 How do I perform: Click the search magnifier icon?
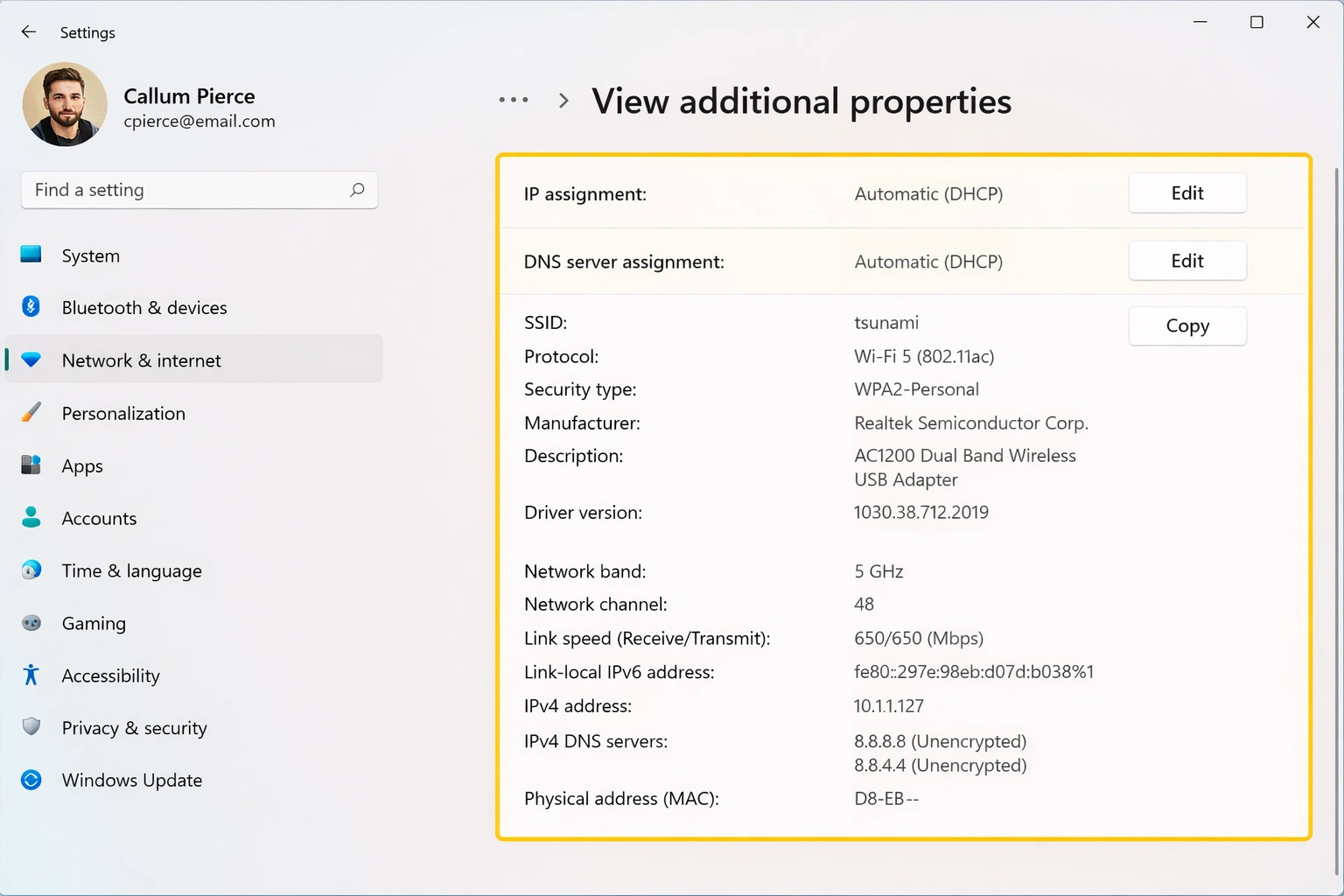(357, 190)
